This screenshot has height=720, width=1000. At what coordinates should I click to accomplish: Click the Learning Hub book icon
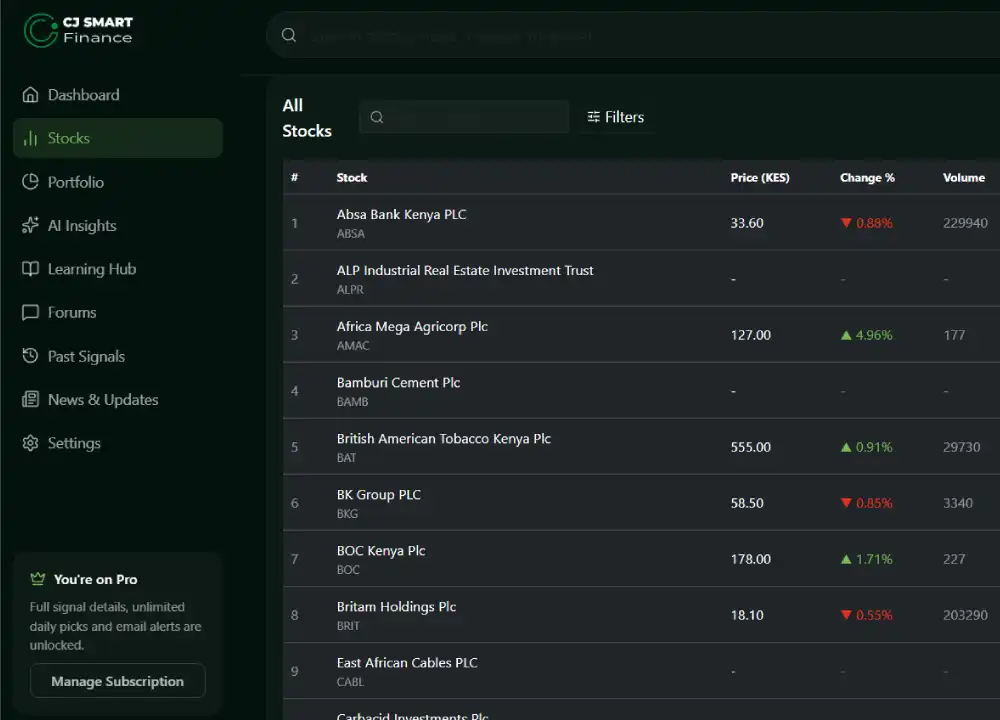click(30, 268)
